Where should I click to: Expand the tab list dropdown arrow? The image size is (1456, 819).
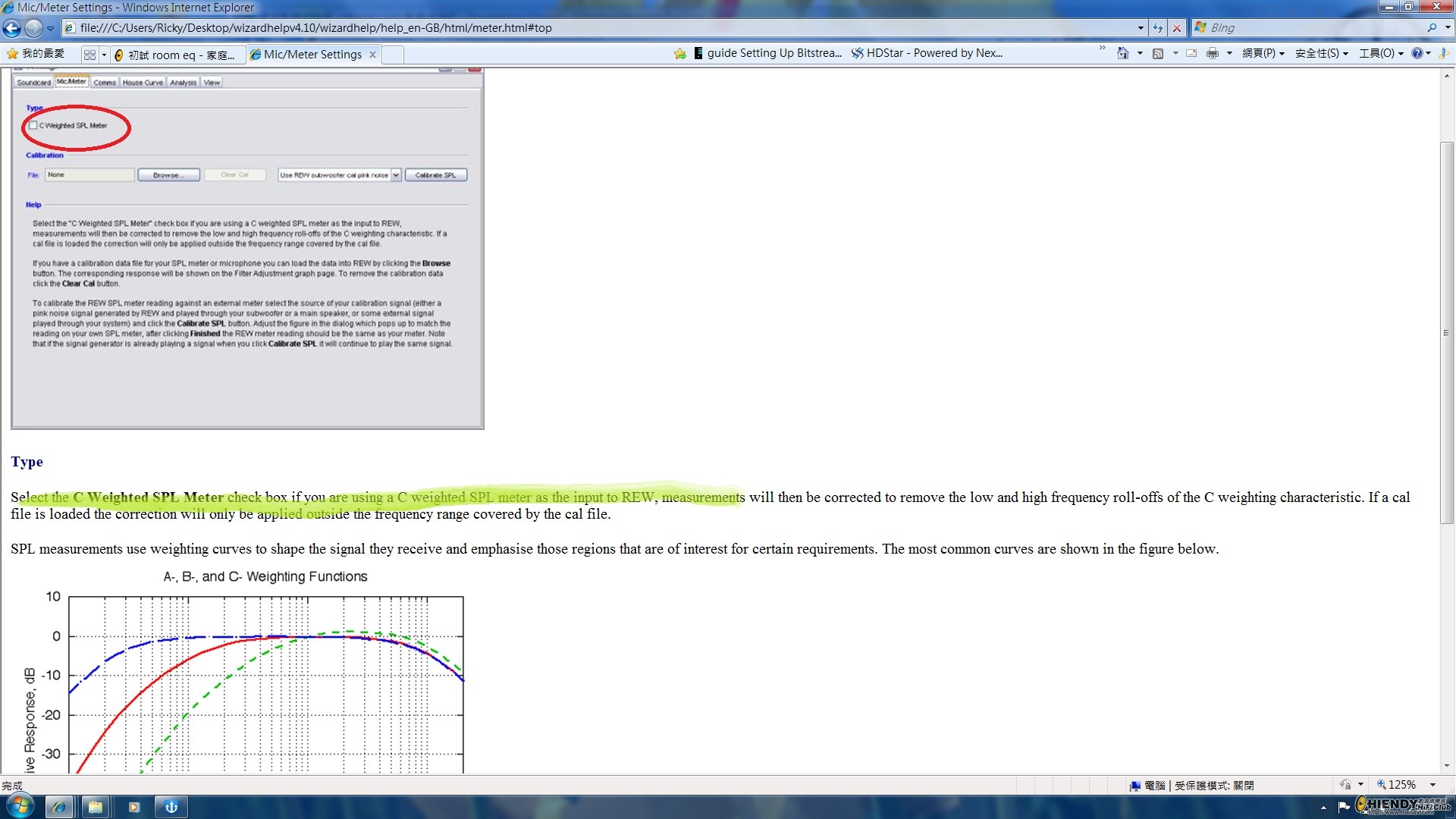click(104, 55)
